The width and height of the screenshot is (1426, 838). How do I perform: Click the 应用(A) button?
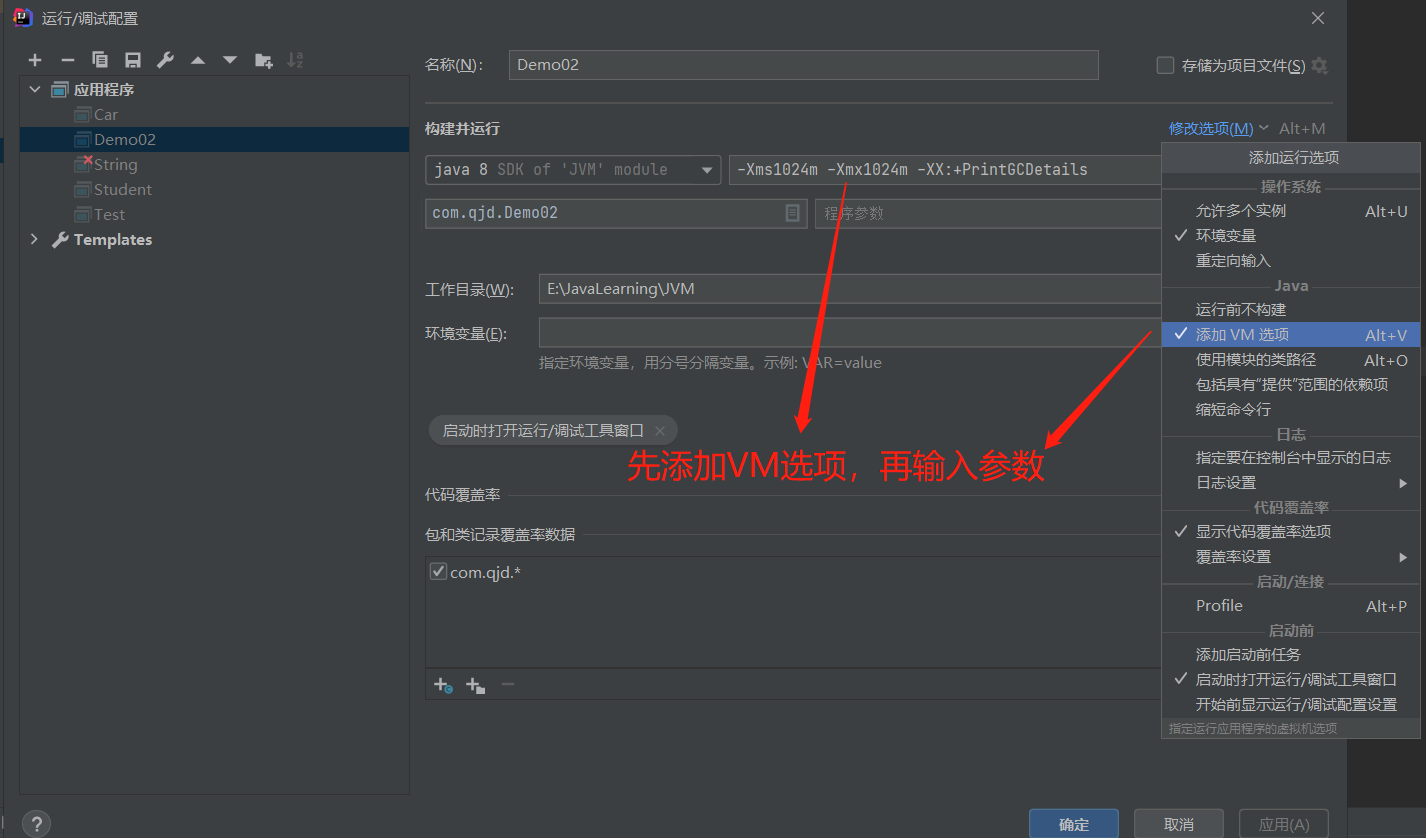click(1284, 824)
